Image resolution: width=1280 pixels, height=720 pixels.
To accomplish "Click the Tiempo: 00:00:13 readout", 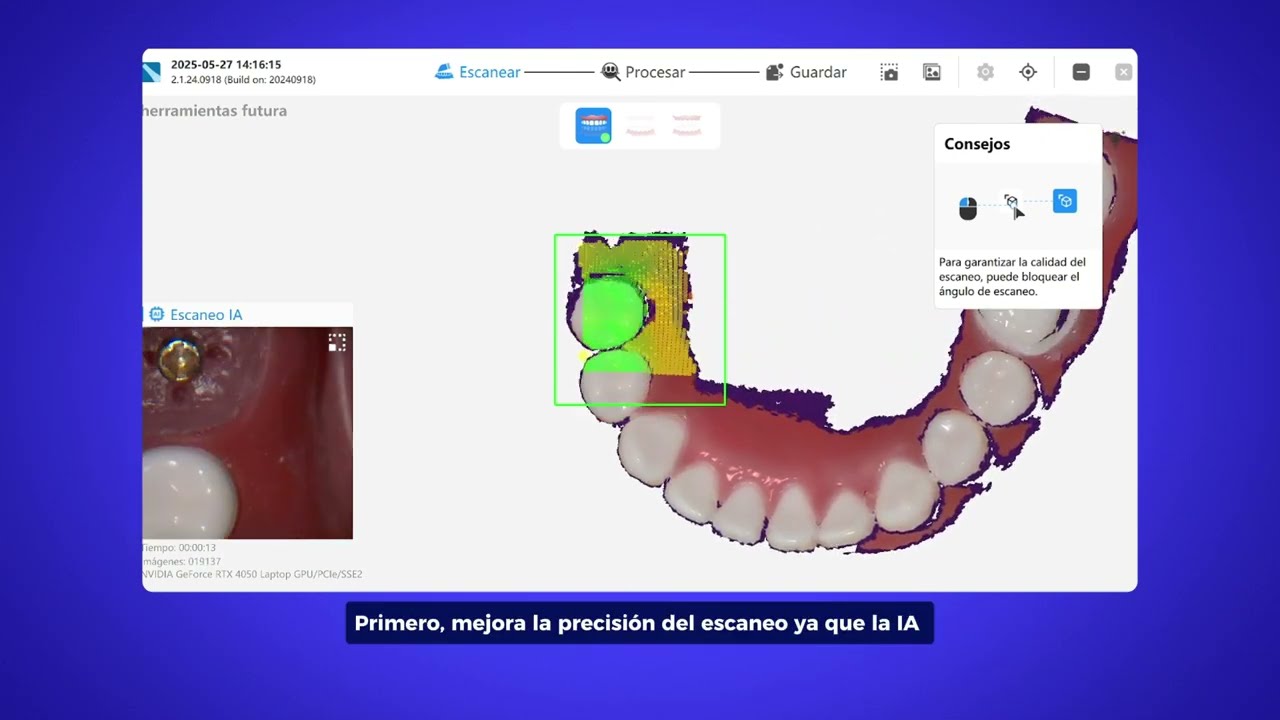I will click(179, 548).
